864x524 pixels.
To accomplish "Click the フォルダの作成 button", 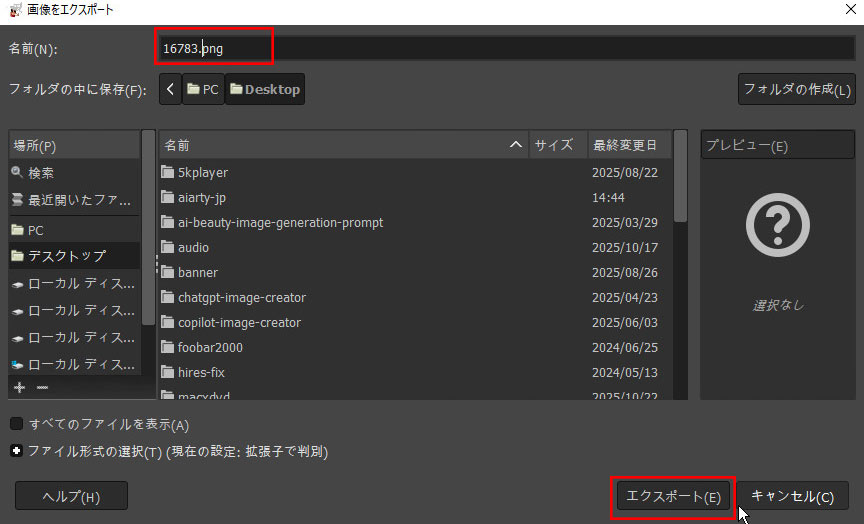I will coord(795,89).
